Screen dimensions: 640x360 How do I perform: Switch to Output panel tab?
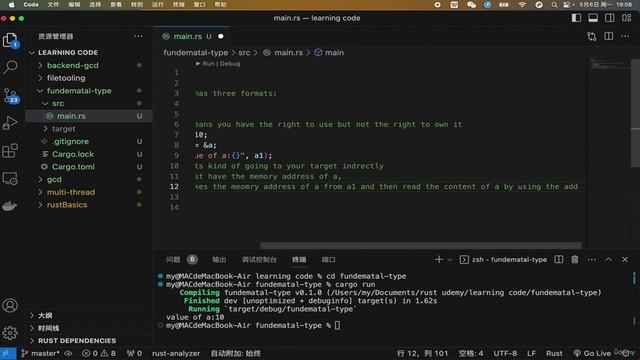(x=219, y=260)
